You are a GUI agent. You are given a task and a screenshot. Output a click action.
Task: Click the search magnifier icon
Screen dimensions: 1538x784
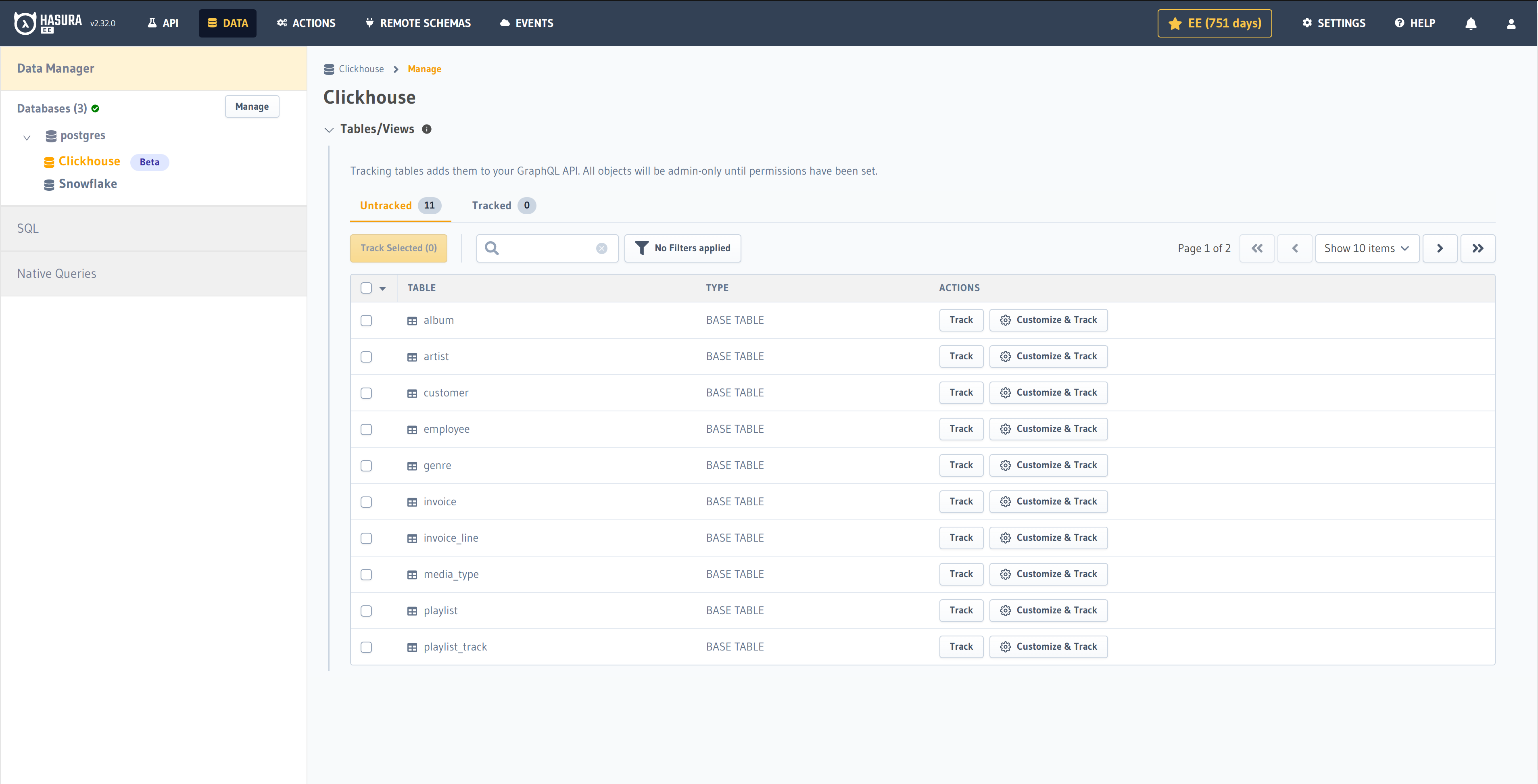491,248
